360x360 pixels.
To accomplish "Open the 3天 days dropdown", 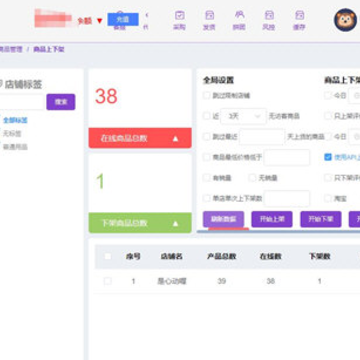I will 243,116.
